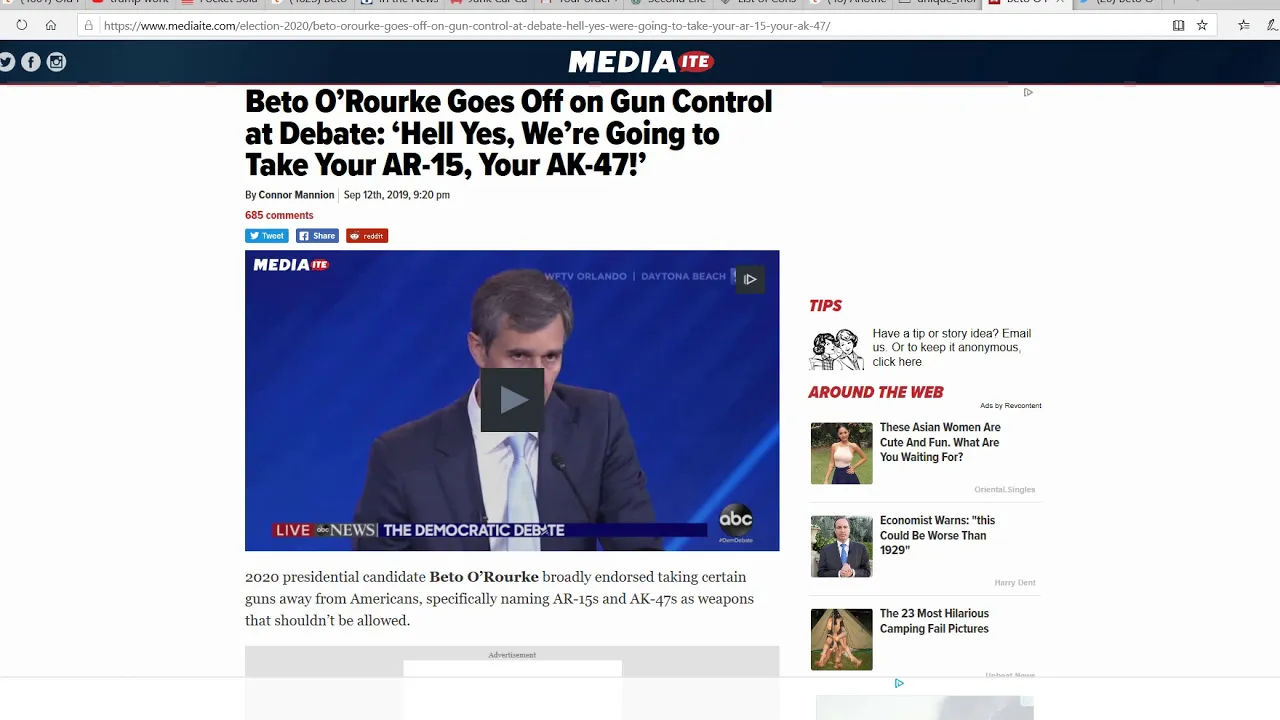Open 'These Asian Women Are Cute' ad
1280x720 pixels.
(940, 442)
